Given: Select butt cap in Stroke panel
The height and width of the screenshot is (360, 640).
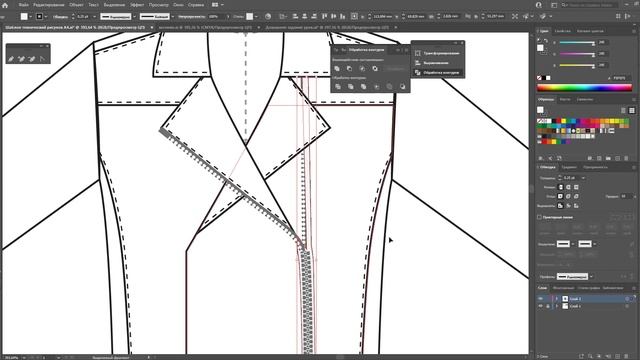Looking at the screenshot, I should pyautogui.click(x=561, y=187).
